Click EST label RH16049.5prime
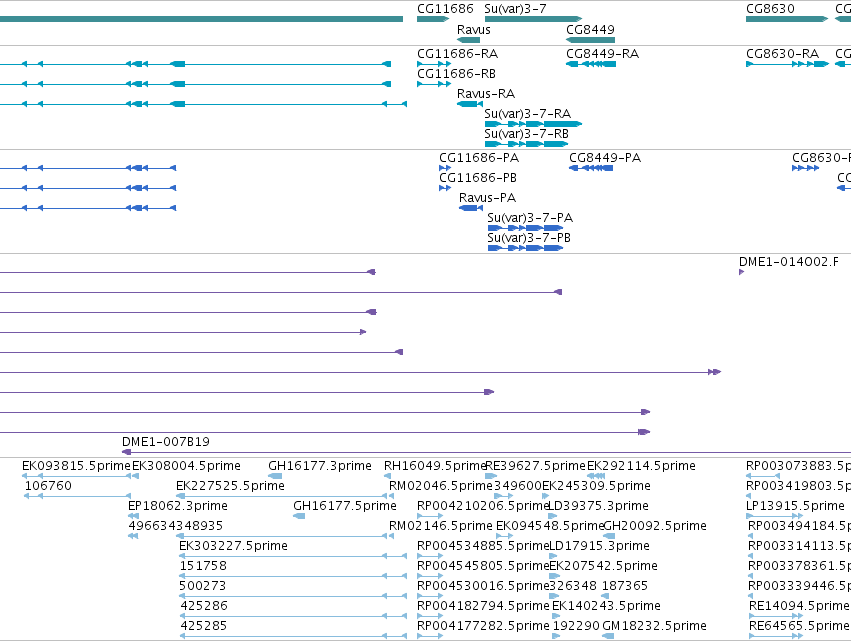Image resolution: width=851 pixels, height=641 pixels. (x=435, y=466)
